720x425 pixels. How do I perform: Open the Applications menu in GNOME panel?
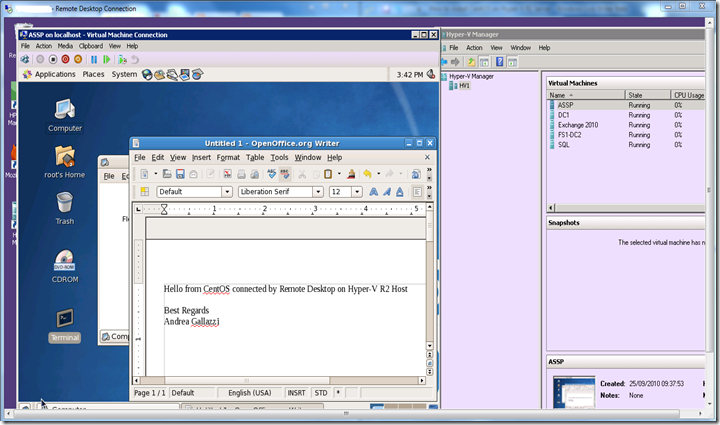tap(55, 74)
